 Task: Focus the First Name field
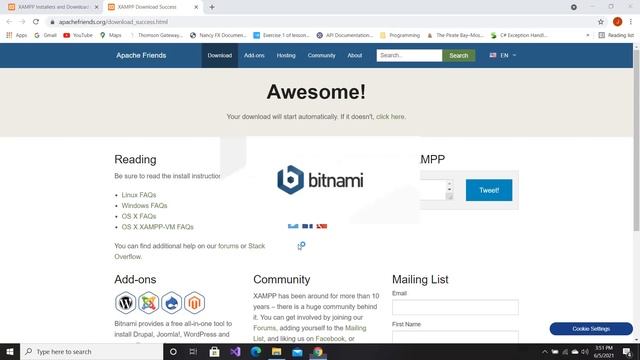[455, 337]
